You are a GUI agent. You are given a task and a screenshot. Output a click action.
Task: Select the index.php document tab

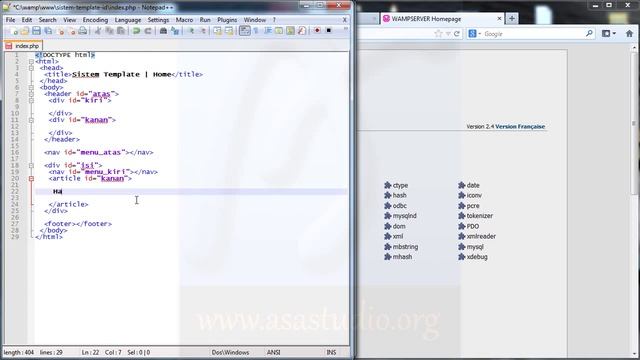point(23,46)
